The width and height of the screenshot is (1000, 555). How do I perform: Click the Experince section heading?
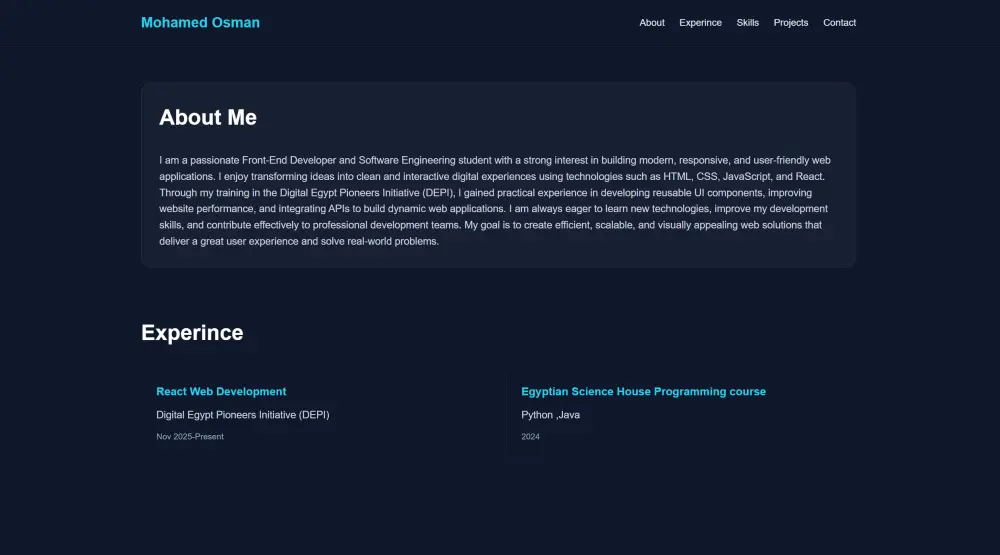(192, 333)
